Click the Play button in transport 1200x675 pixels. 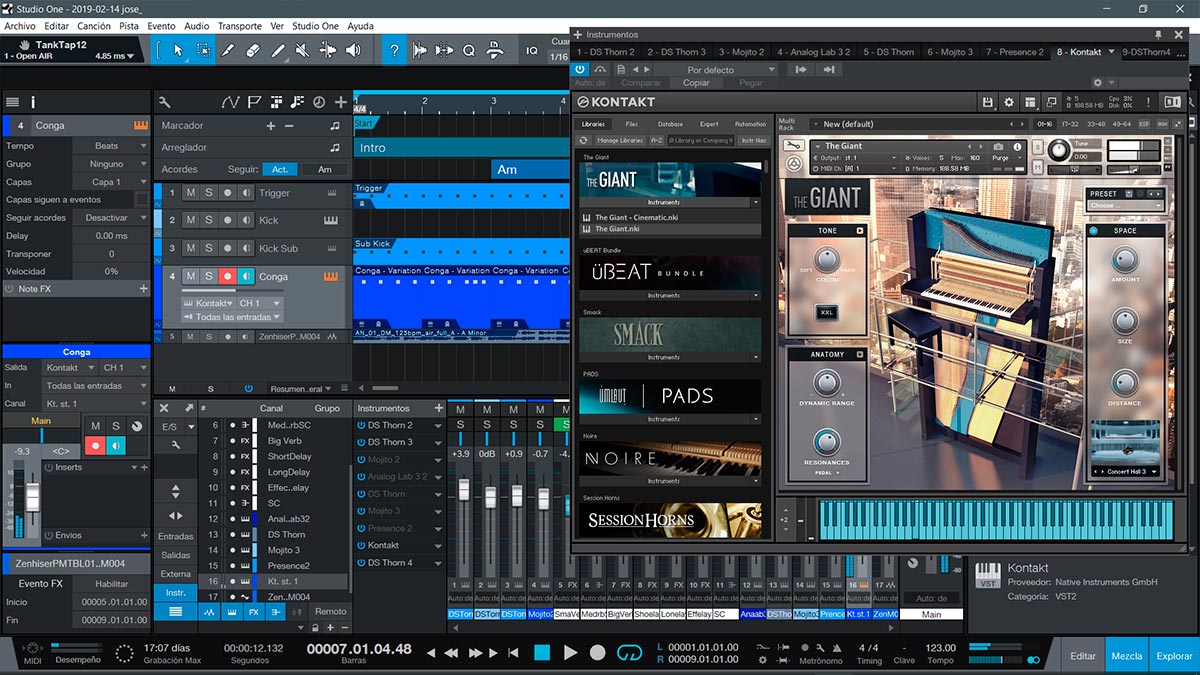click(570, 652)
